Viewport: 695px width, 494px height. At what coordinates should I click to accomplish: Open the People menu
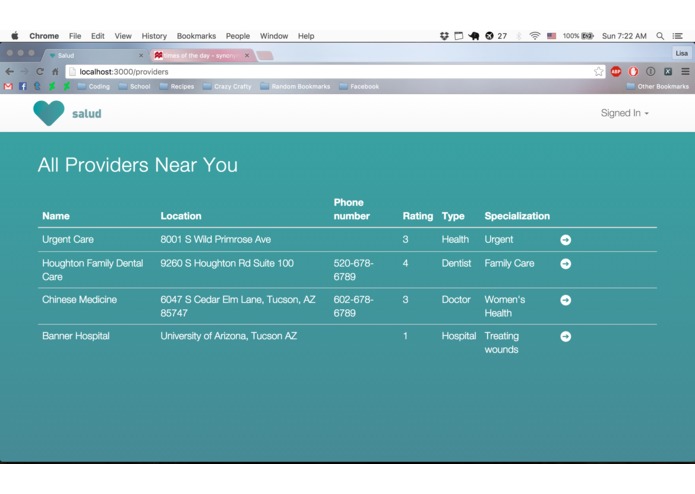[238, 36]
